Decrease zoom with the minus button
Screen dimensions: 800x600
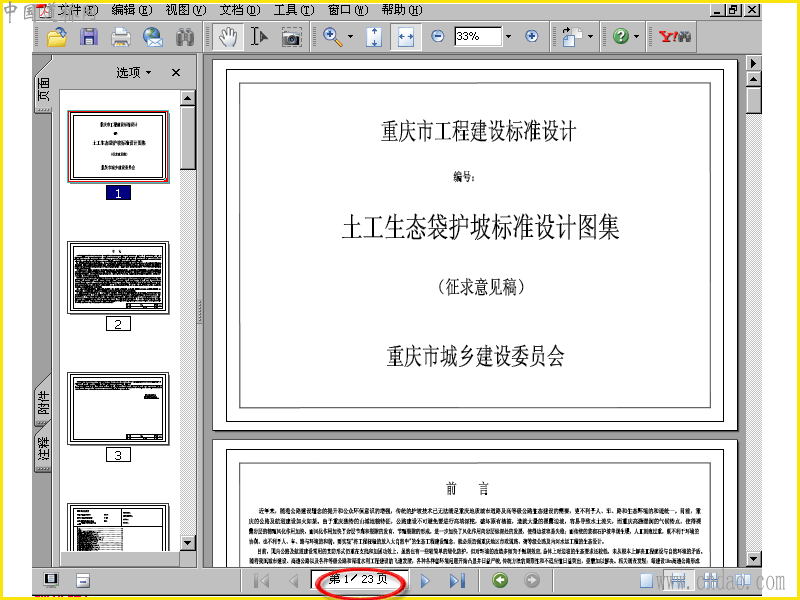[x=438, y=36]
